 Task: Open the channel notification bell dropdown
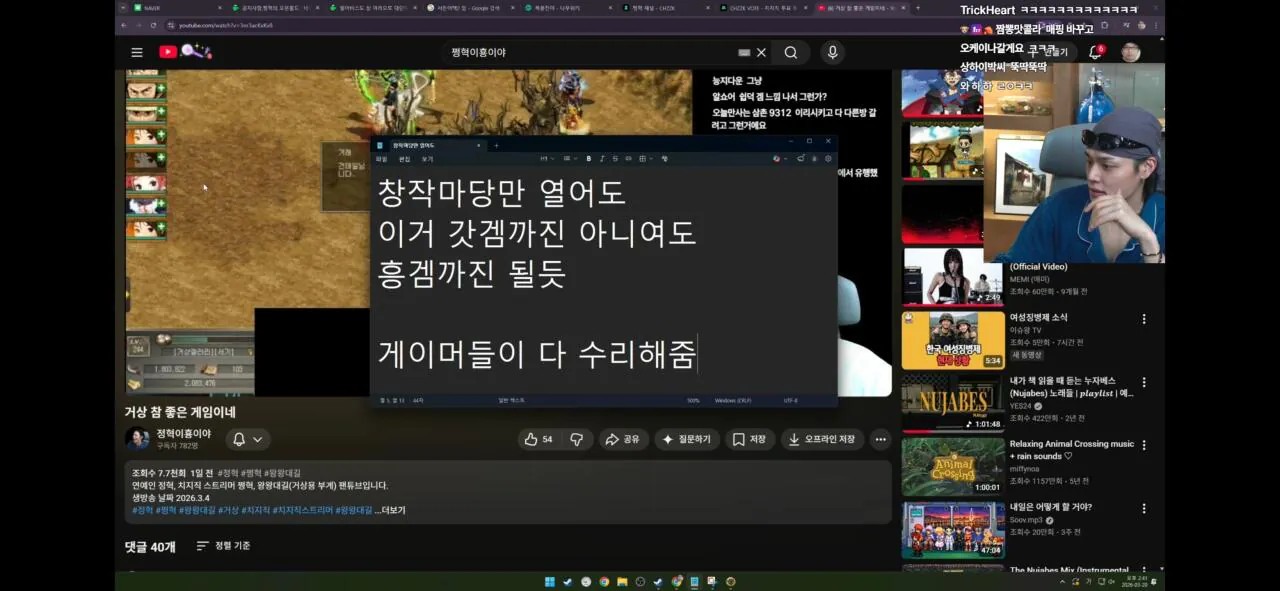click(x=248, y=439)
